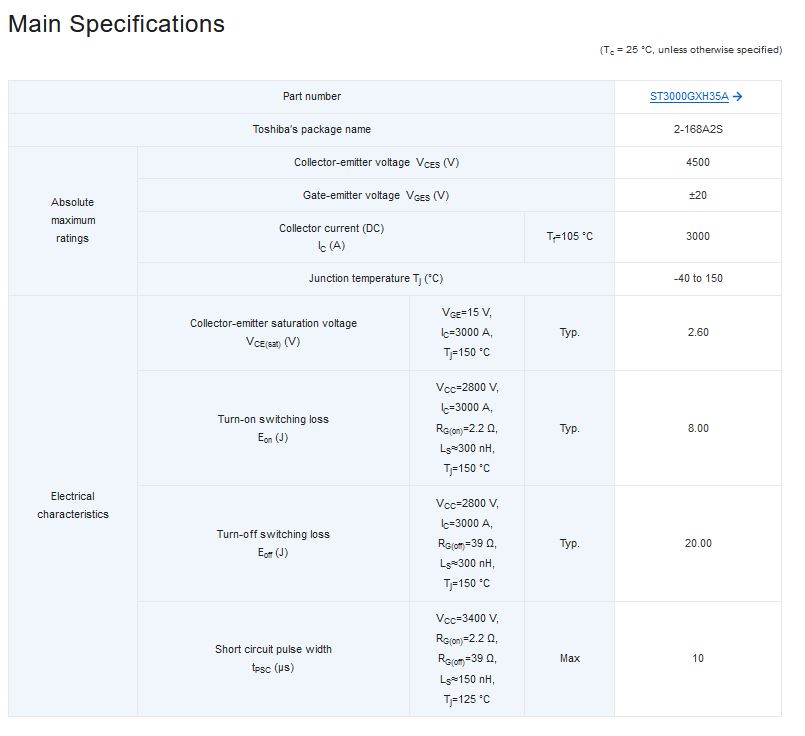Click the Turn-on switching loss Eon label
Screen dimensions: 805x736
pyautogui.click(x=273, y=428)
